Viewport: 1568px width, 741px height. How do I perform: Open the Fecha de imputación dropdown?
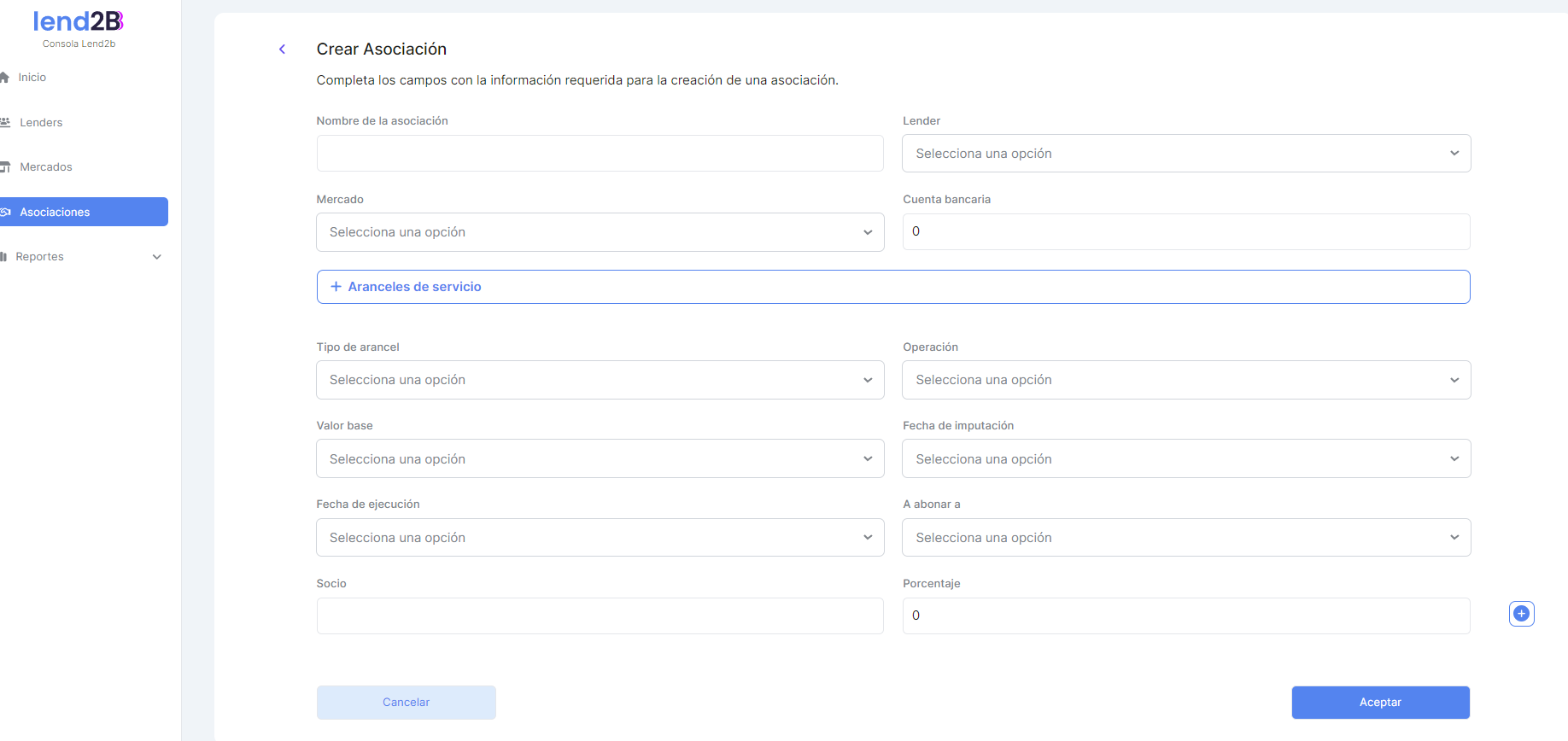[1185, 459]
